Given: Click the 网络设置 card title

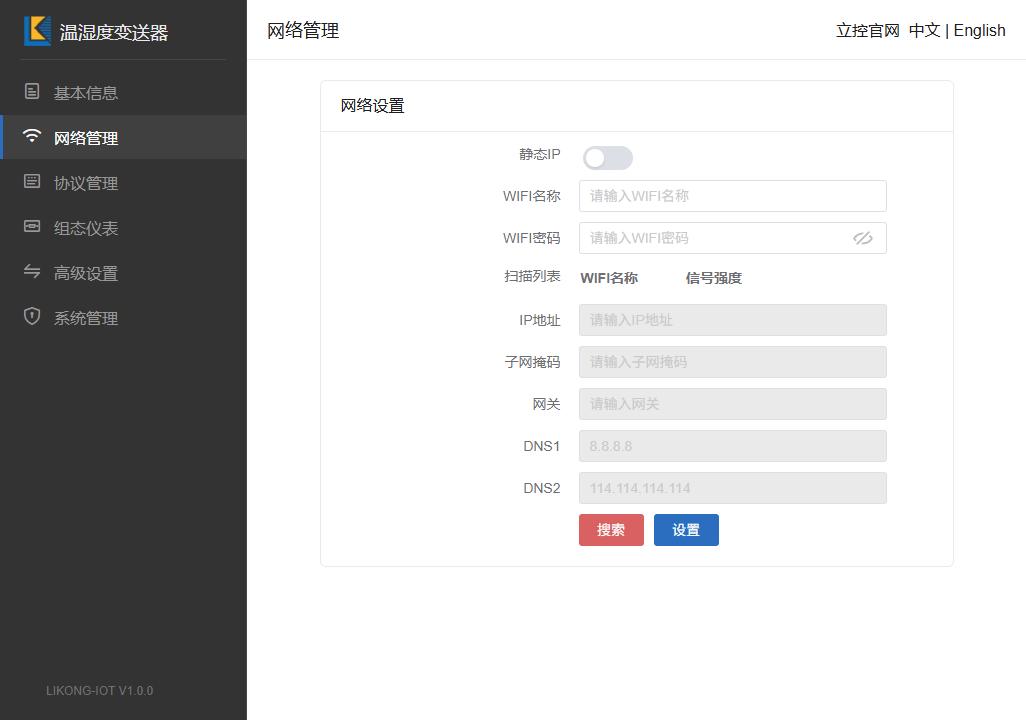Looking at the screenshot, I should pyautogui.click(x=372, y=105).
